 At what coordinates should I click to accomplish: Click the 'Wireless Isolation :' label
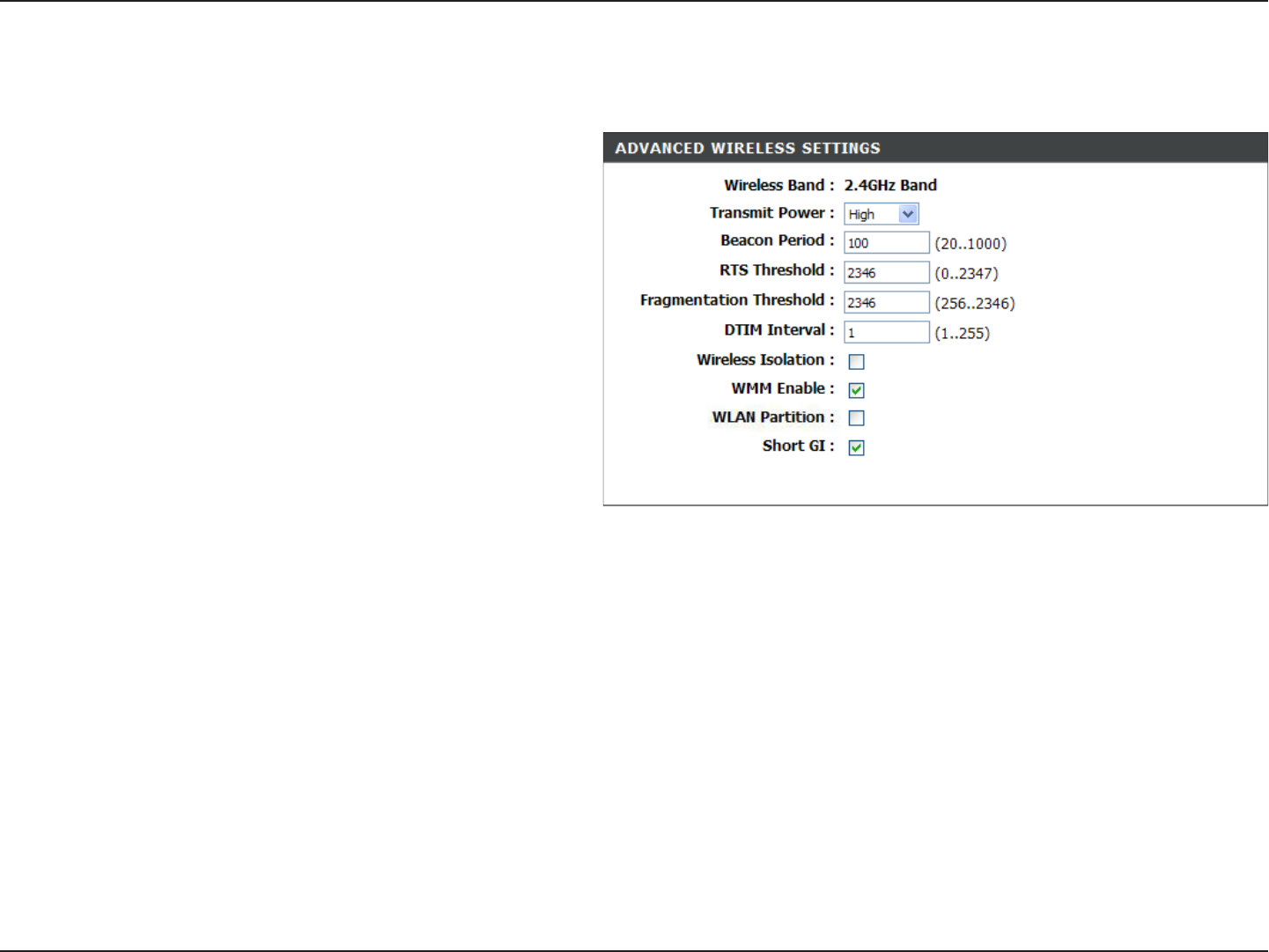(x=765, y=360)
